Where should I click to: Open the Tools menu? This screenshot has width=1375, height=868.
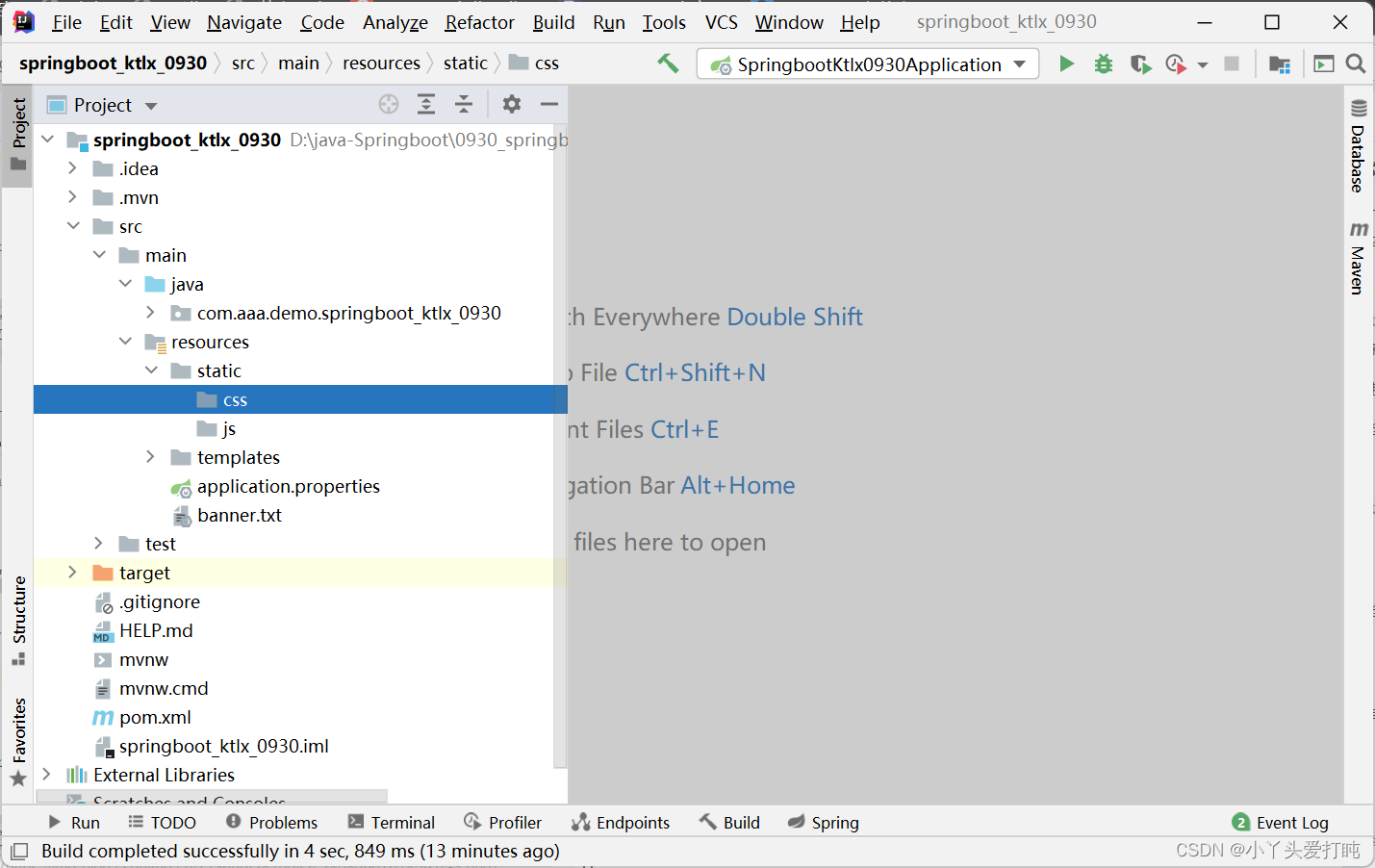(x=664, y=22)
